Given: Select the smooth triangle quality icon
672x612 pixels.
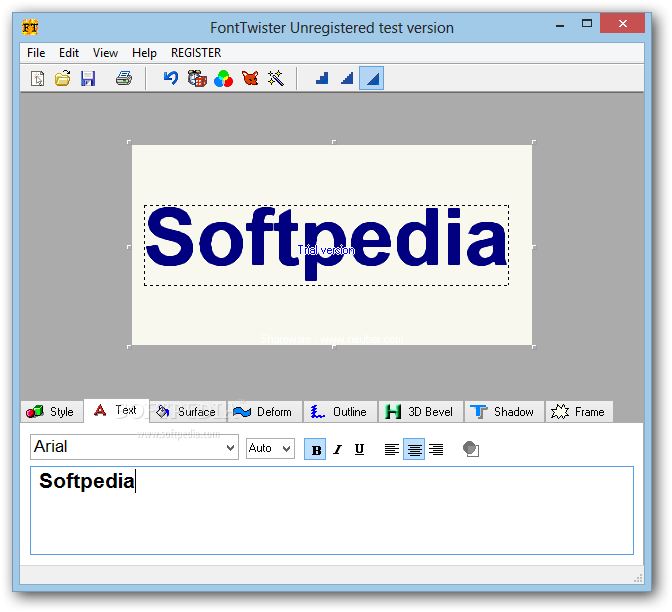Looking at the screenshot, I should point(372,78).
